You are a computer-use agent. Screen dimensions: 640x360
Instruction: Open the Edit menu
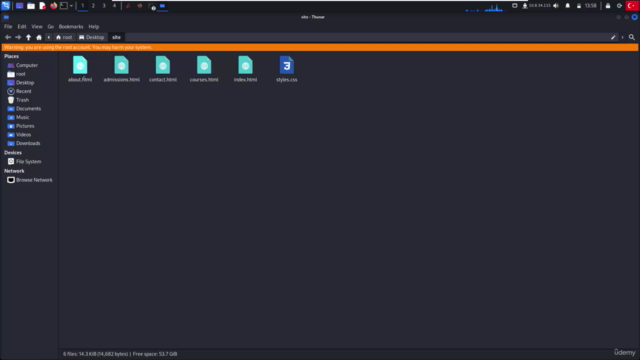(22, 27)
